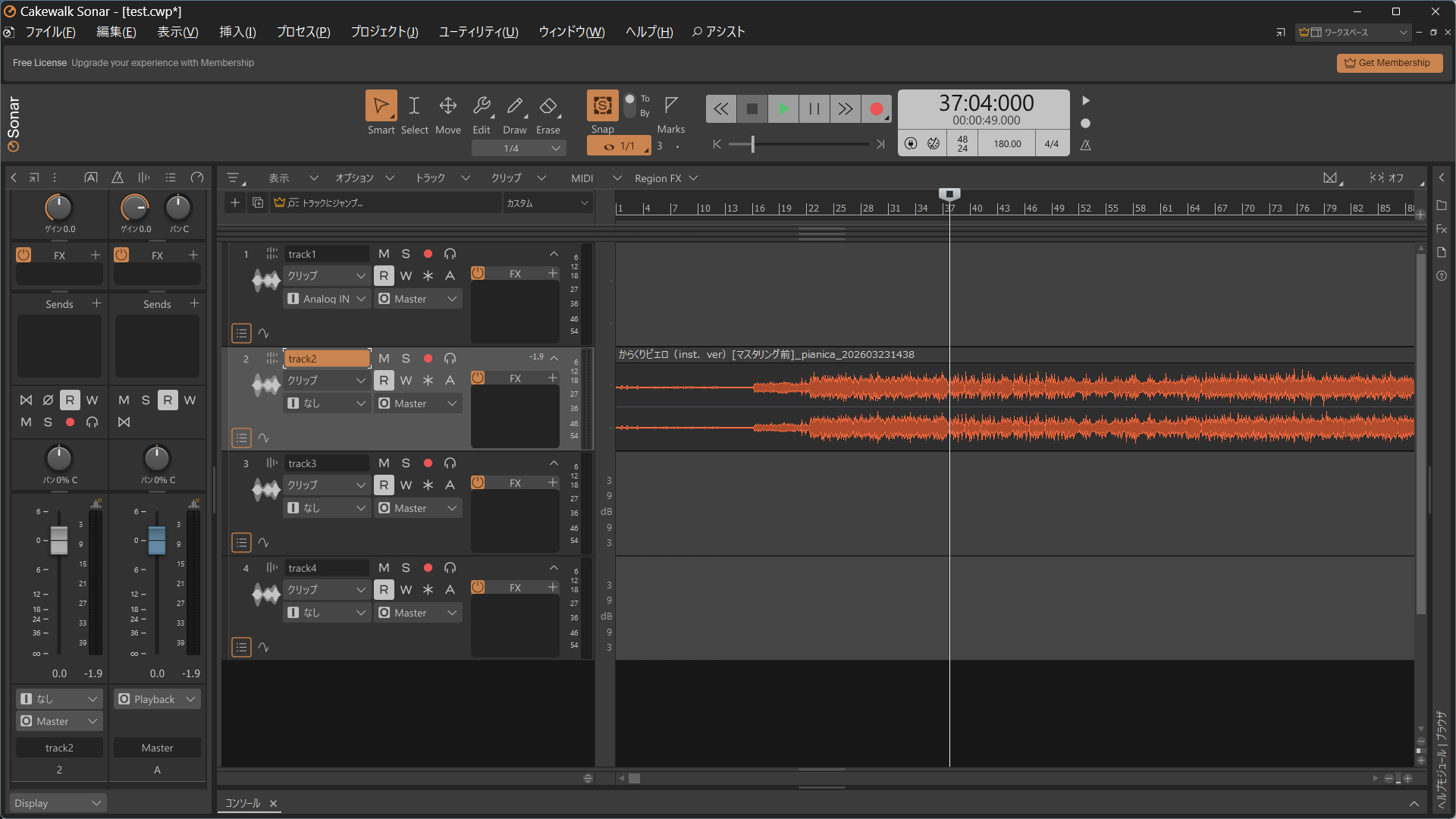Open the 編集 menu
This screenshot has width=1456, height=819.
116,32
